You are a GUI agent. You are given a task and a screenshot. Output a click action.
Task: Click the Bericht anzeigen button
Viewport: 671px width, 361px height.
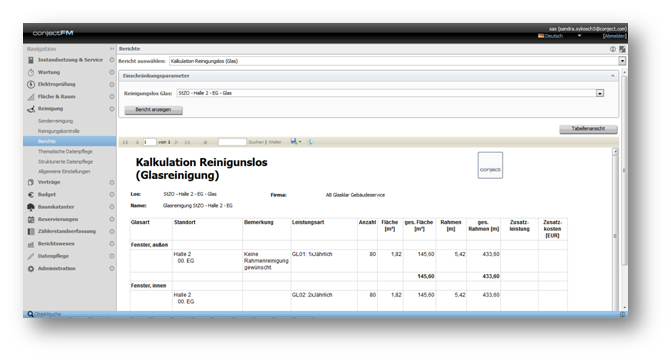153,110
